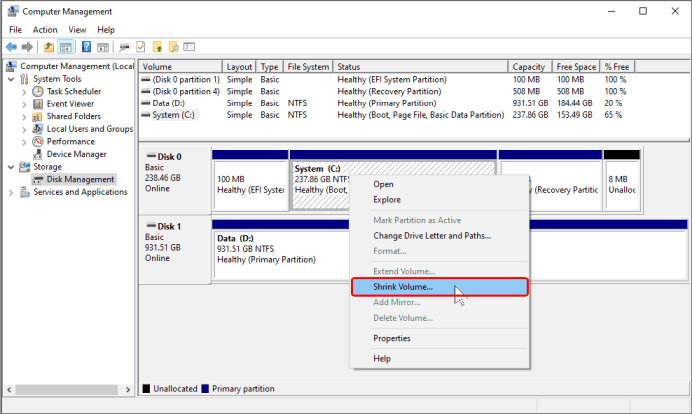Click the Services and Applications icon
This screenshot has width=692, height=414.
pyautogui.click(x=25, y=192)
